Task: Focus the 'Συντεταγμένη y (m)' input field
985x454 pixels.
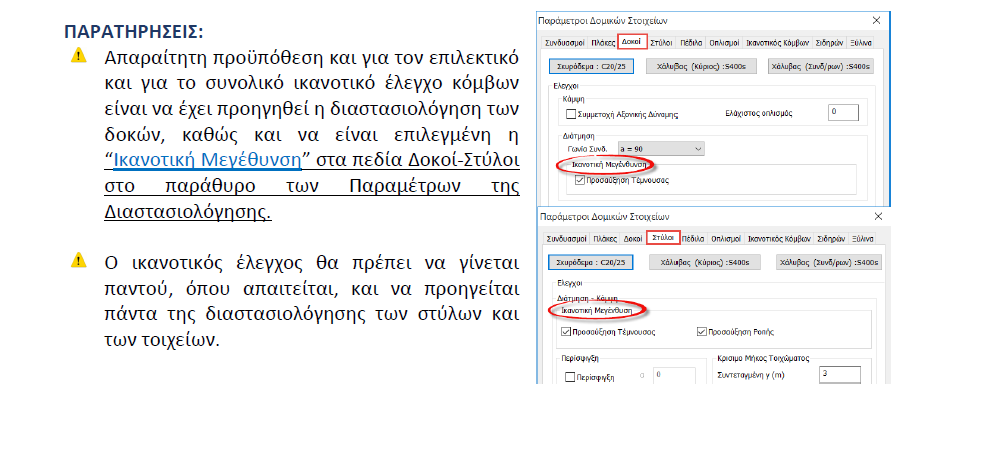Action: coord(838,375)
